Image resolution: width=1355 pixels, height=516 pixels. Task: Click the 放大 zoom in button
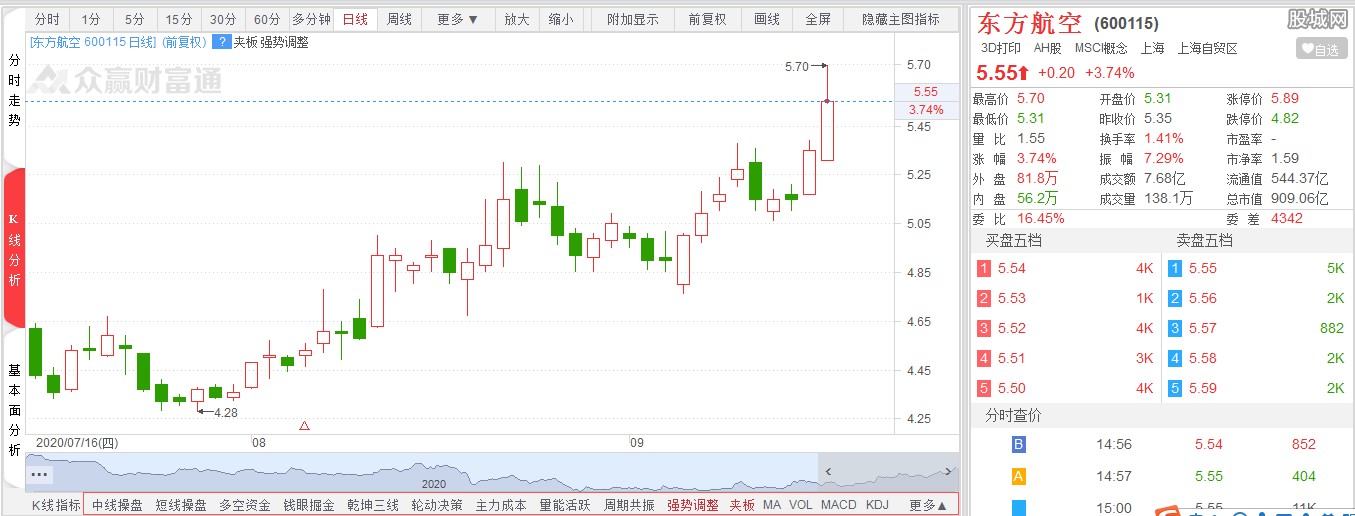(516, 19)
